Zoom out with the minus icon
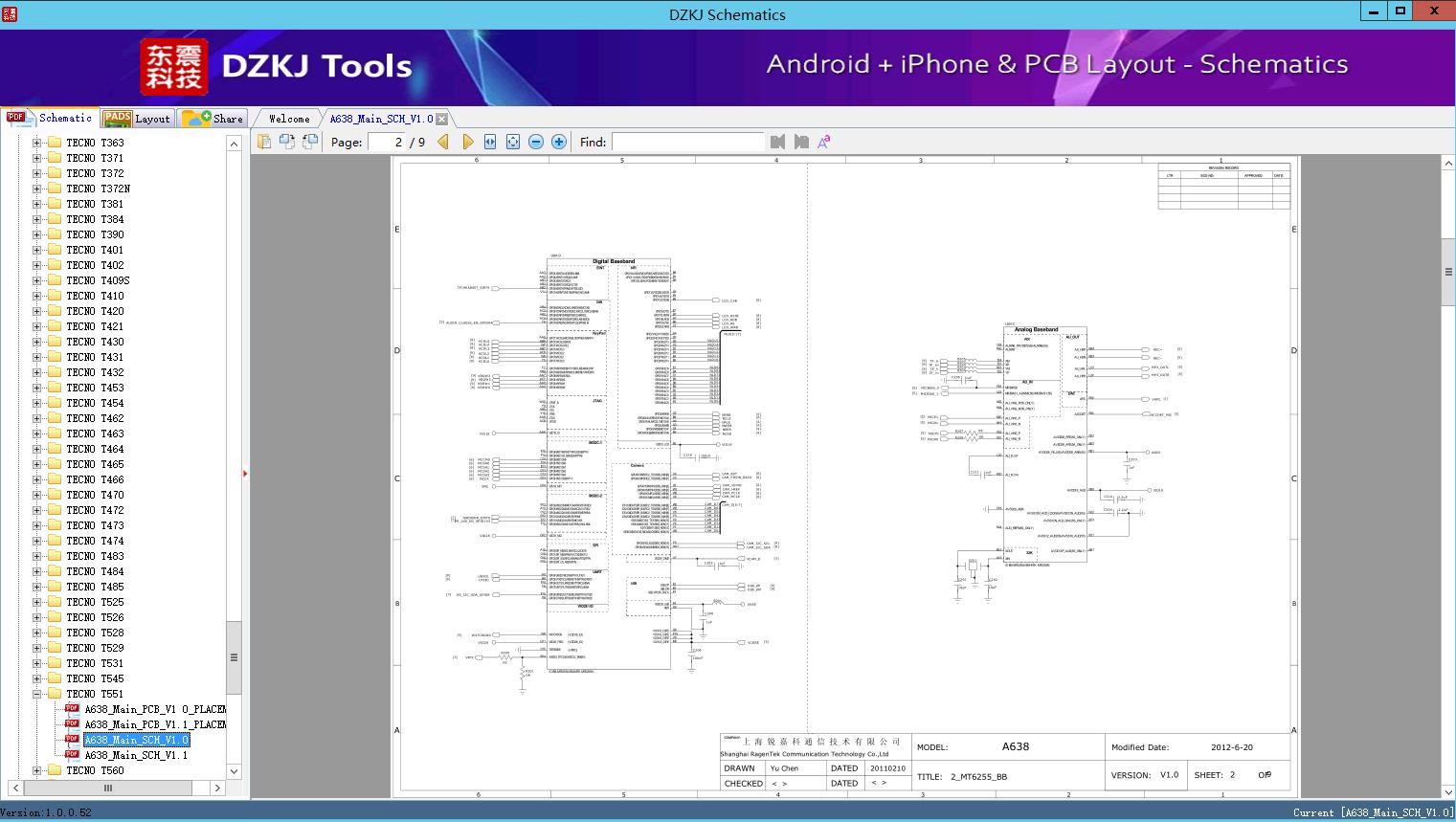Screen dimensions: 1456x822 click(x=536, y=142)
